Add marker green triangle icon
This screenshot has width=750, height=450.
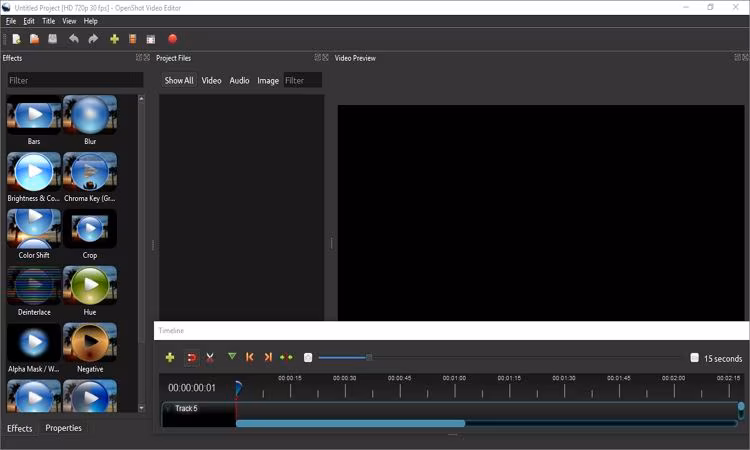pyautogui.click(x=232, y=356)
